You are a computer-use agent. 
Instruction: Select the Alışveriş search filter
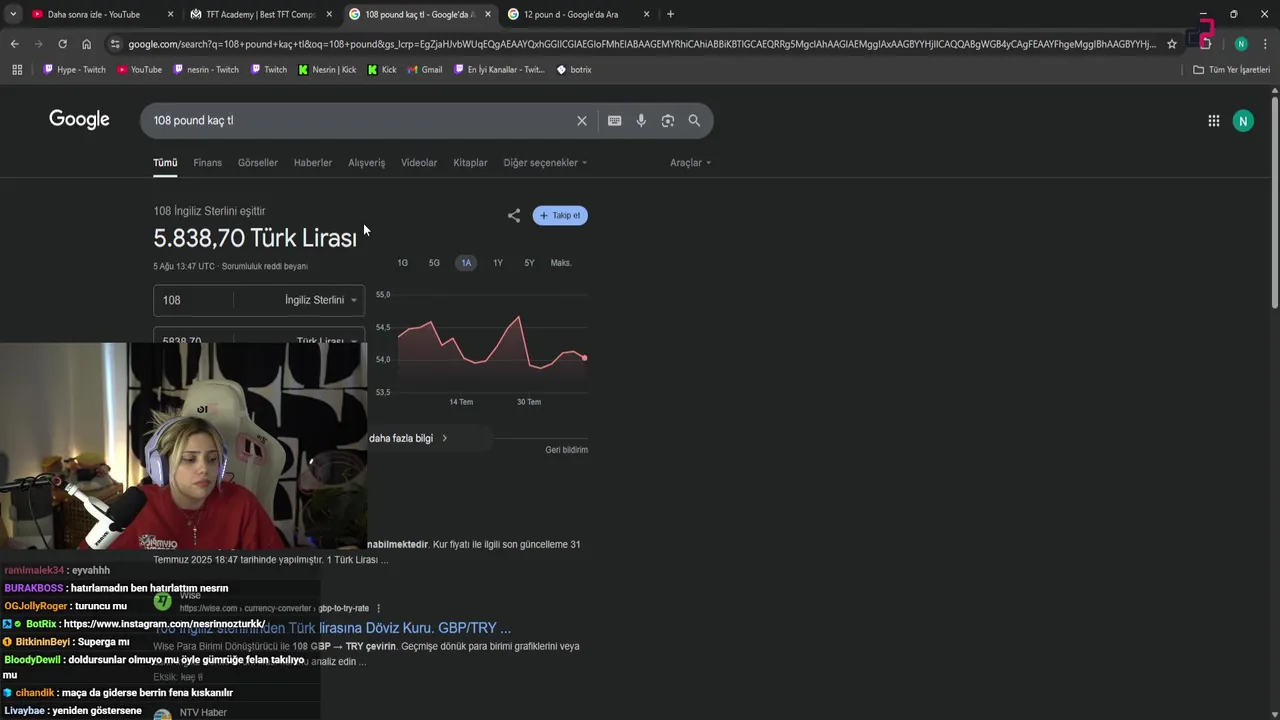(366, 163)
